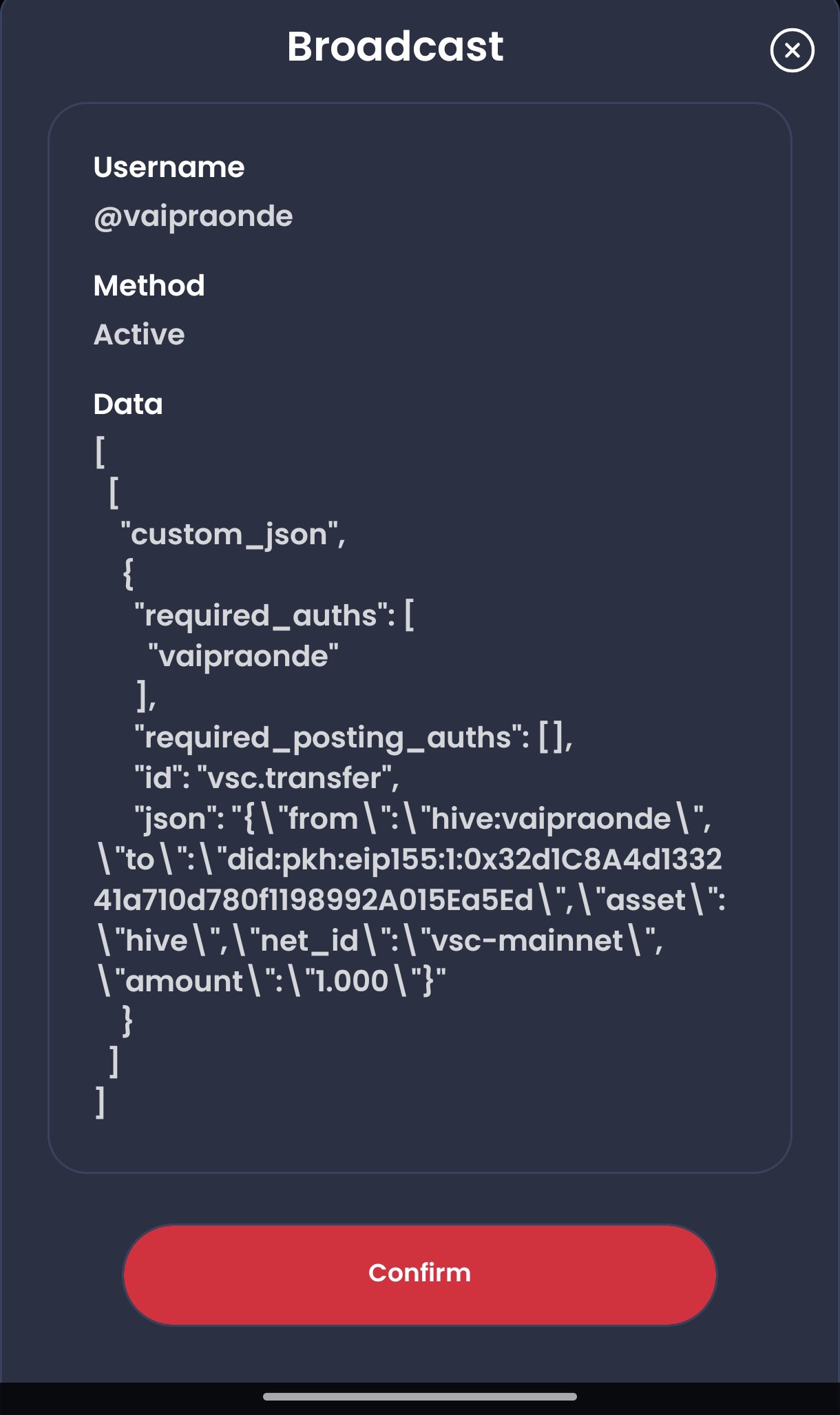The image size is (840, 1415).
Task: Tap the home indicator bar at bottom
Action: click(420, 1396)
